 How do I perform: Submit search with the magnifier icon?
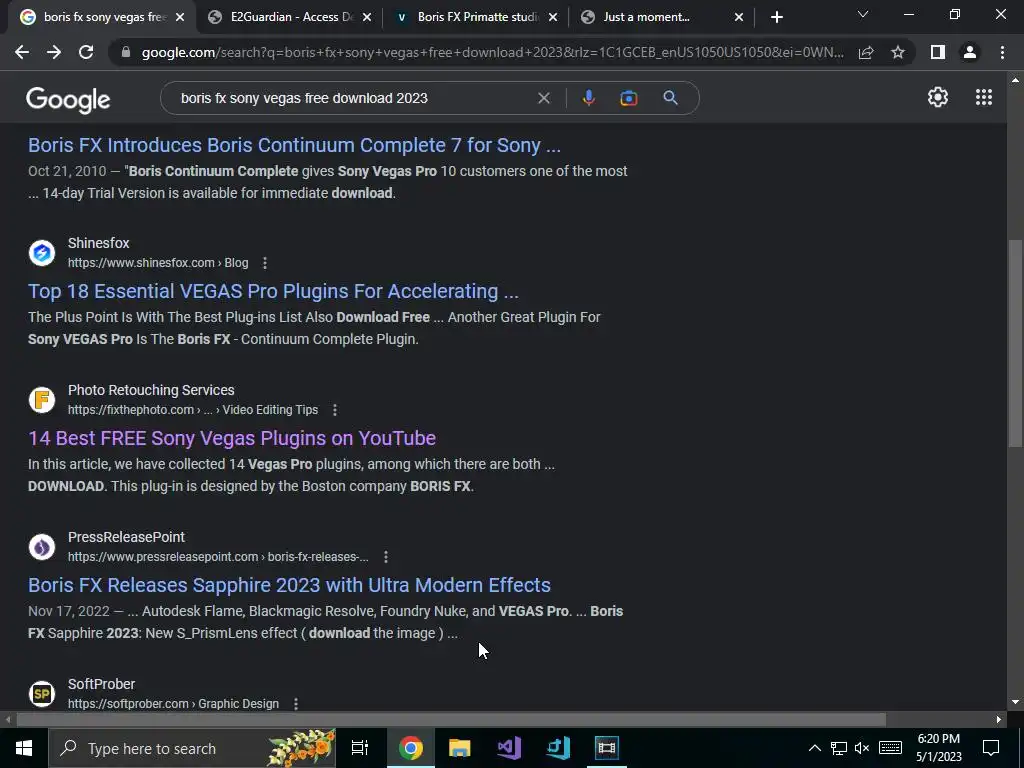(x=670, y=98)
